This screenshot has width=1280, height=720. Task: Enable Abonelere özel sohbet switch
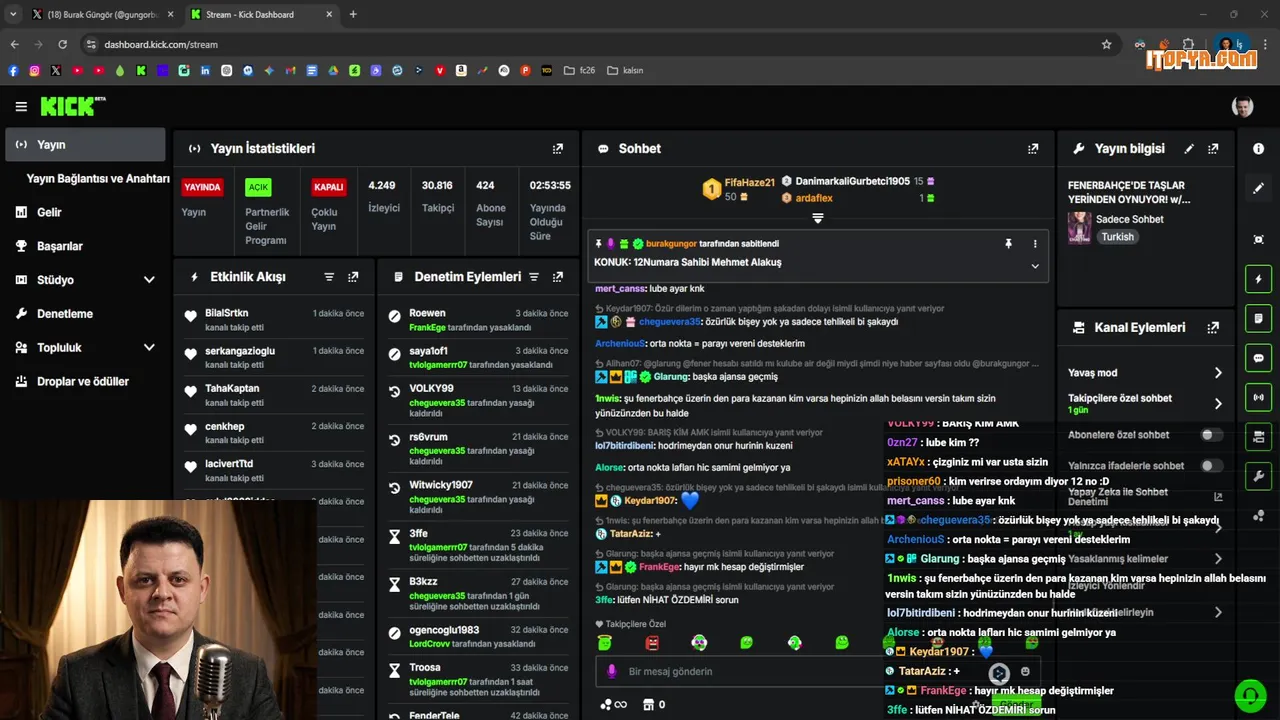pyautogui.click(x=1211, y=435)
